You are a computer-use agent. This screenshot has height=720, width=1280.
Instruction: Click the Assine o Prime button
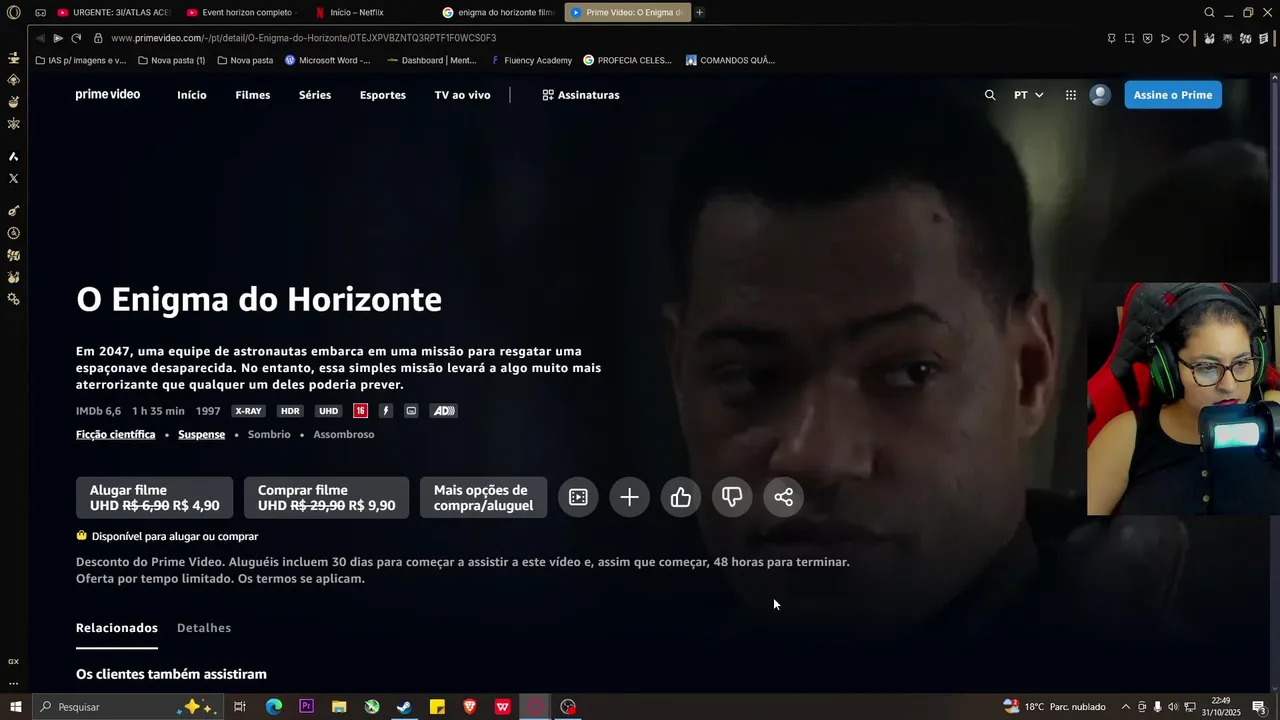click(x=1173, y=95)
